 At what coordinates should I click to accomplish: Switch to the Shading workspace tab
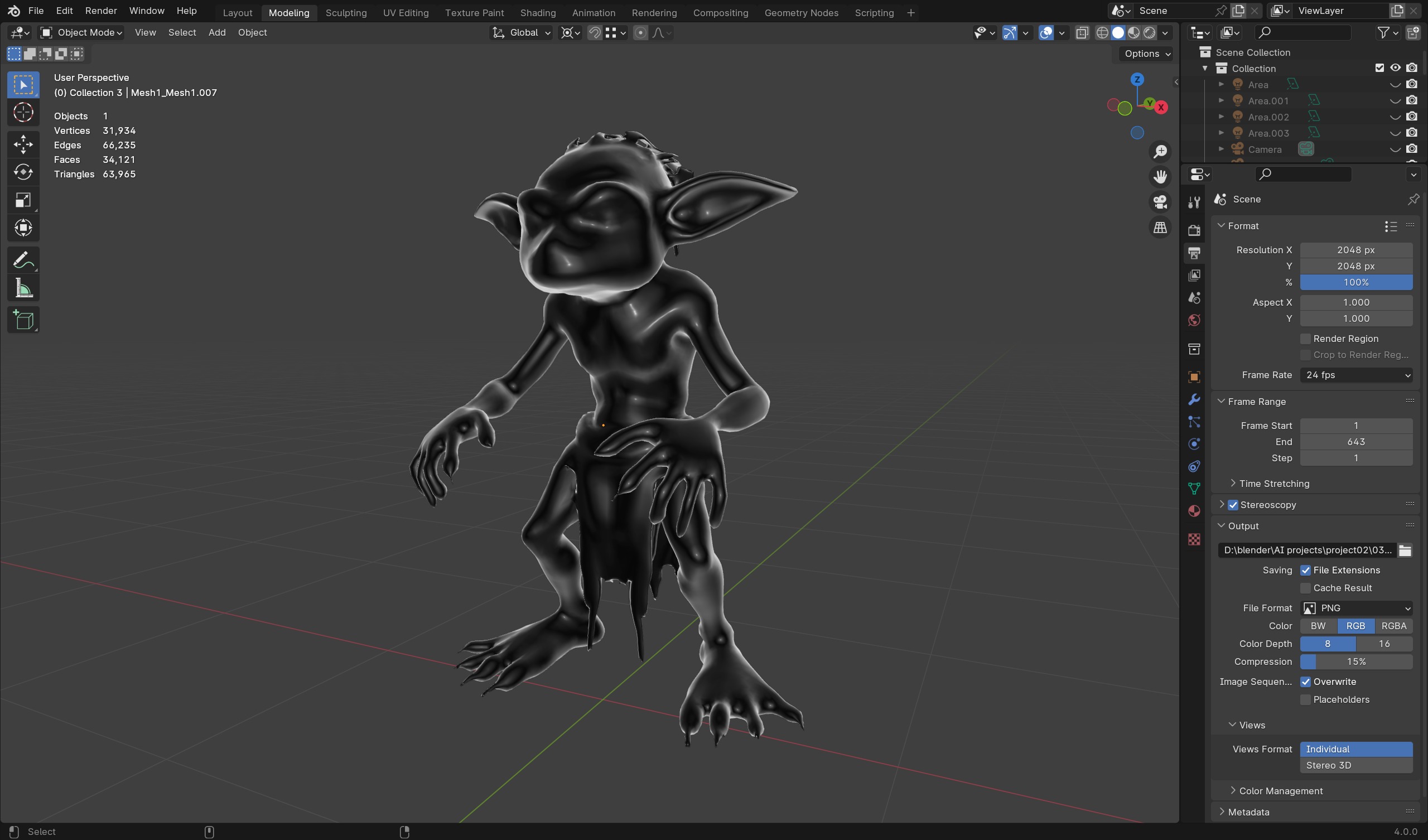tap(538, 12)
